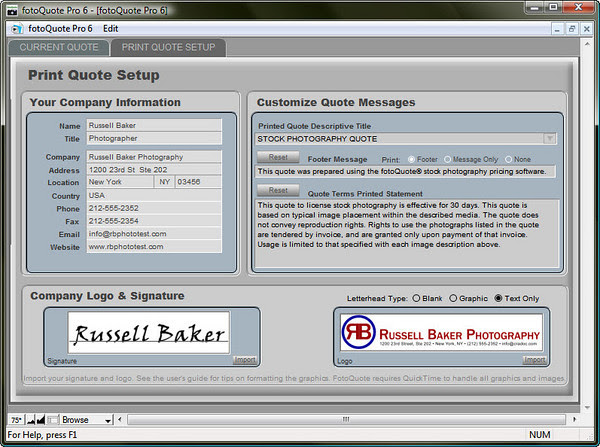Click the STOCK PHOTOGRAPHY QUOTE title field

pos(399,139)
